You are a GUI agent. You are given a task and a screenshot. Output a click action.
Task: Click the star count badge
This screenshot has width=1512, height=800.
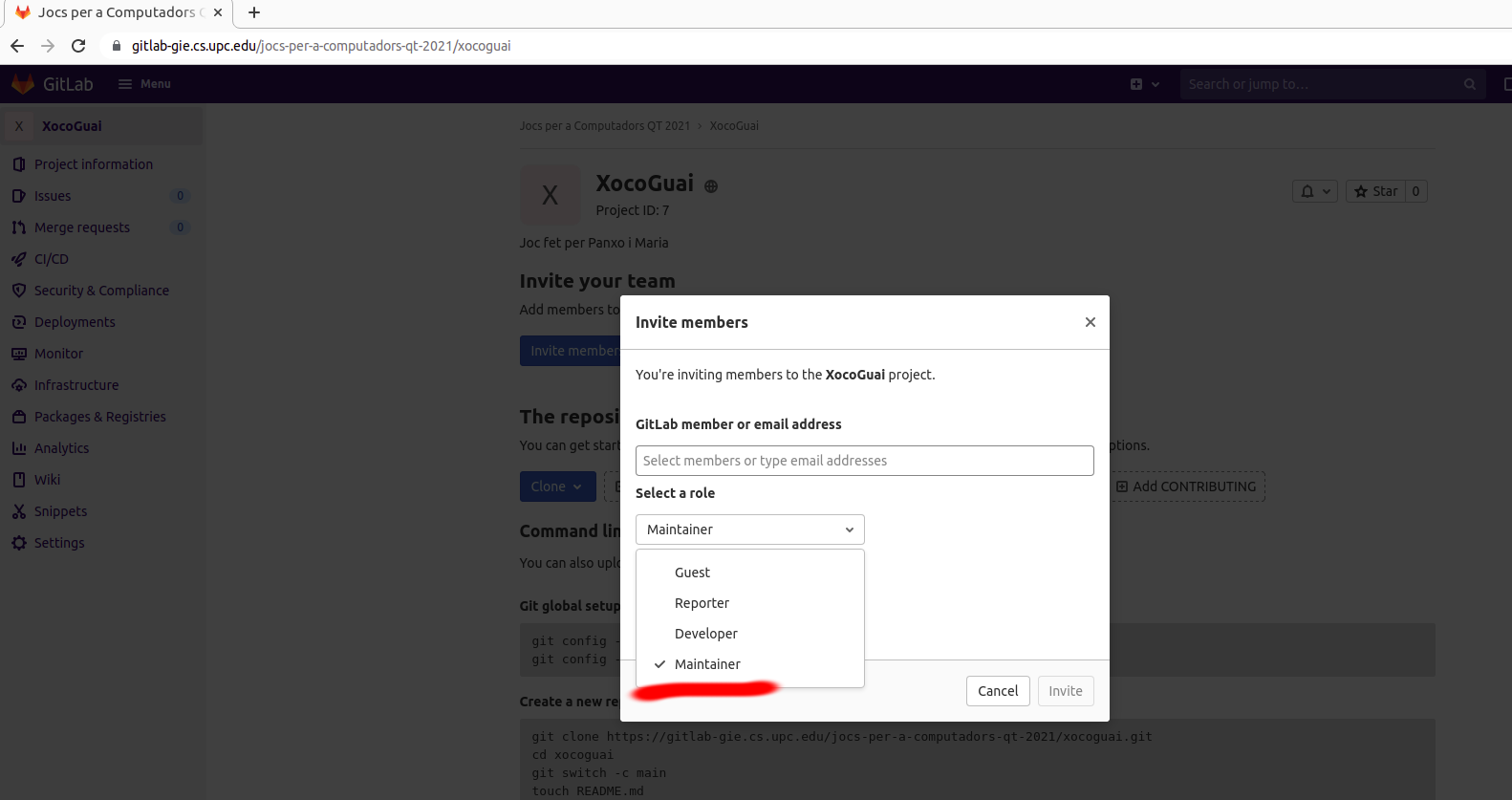[x=1416, y=191]
